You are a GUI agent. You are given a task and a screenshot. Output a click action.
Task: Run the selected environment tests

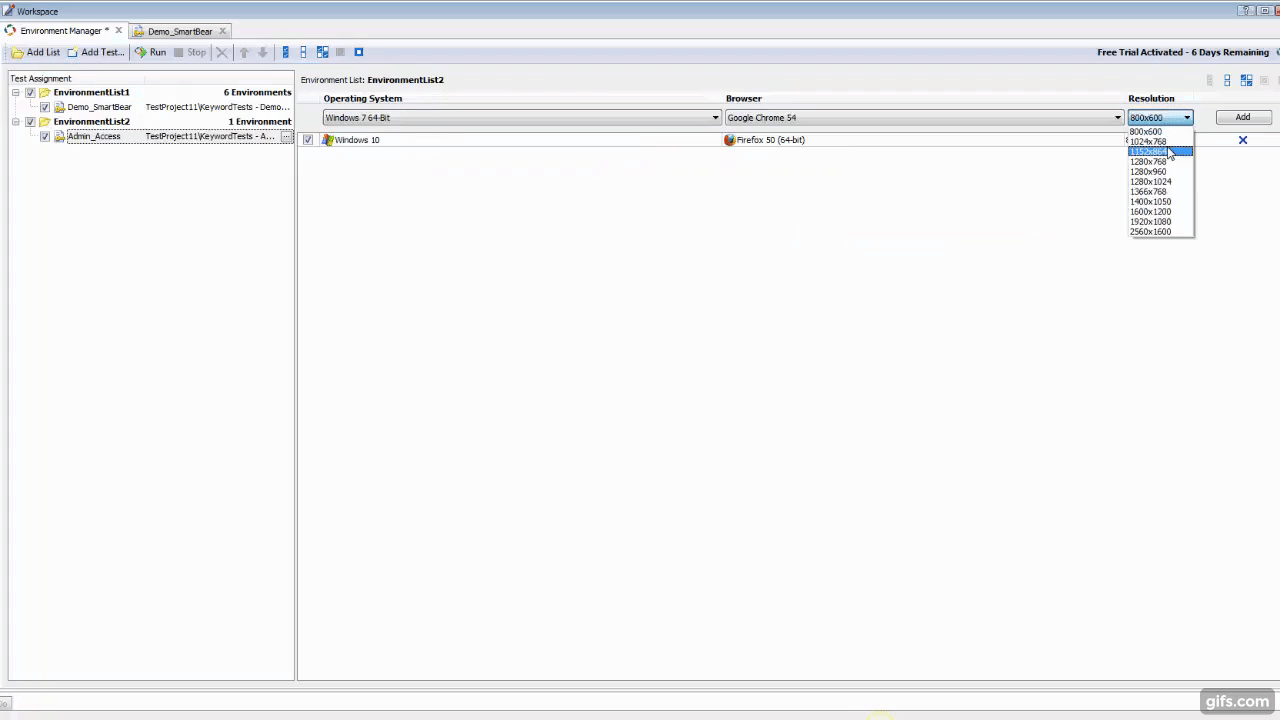(150, 52)
